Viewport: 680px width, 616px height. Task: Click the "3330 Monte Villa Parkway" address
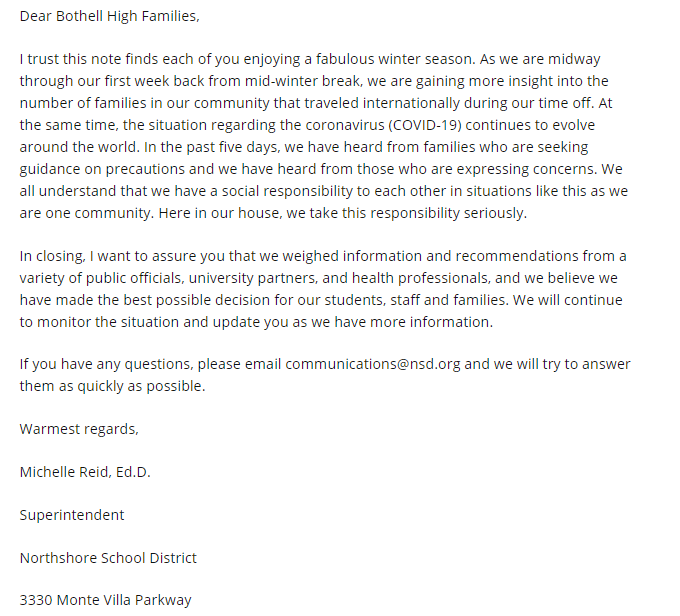tap(105, 600)
